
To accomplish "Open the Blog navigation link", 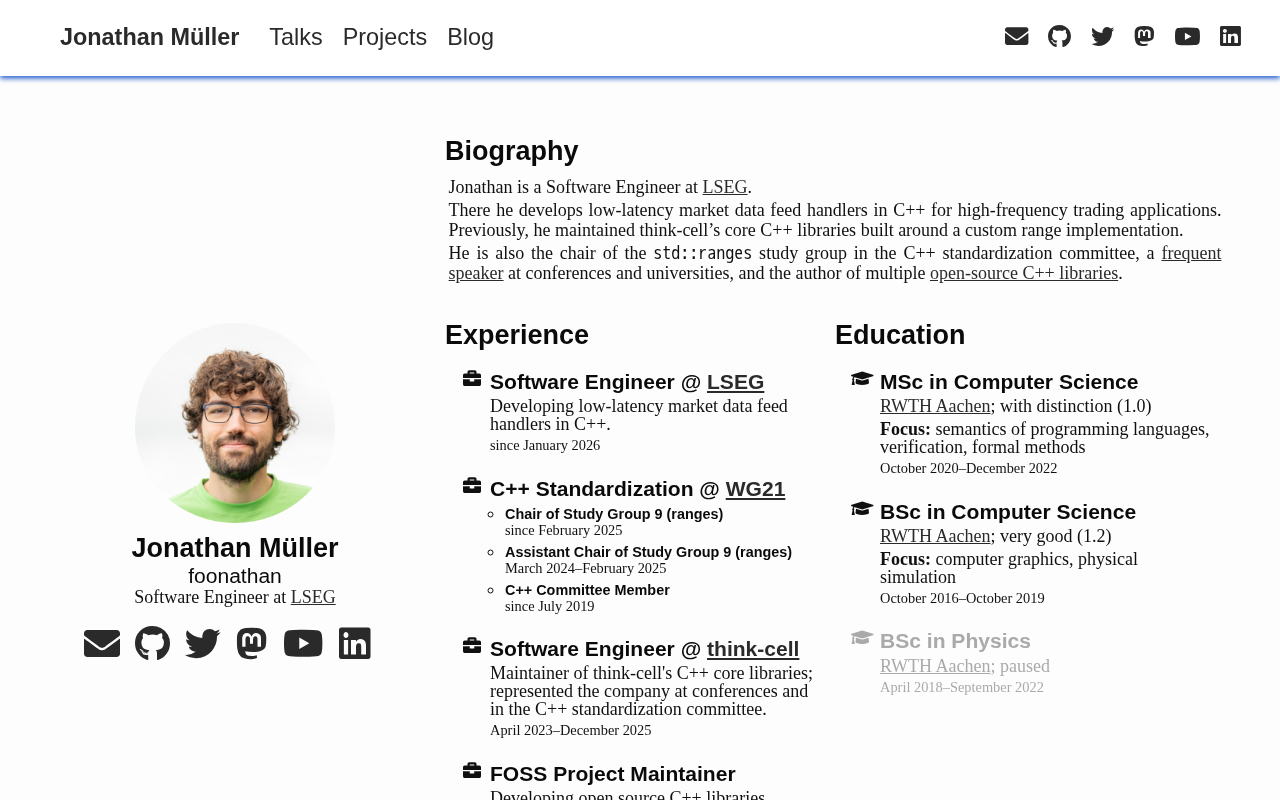I will click(x=470, y=37).
